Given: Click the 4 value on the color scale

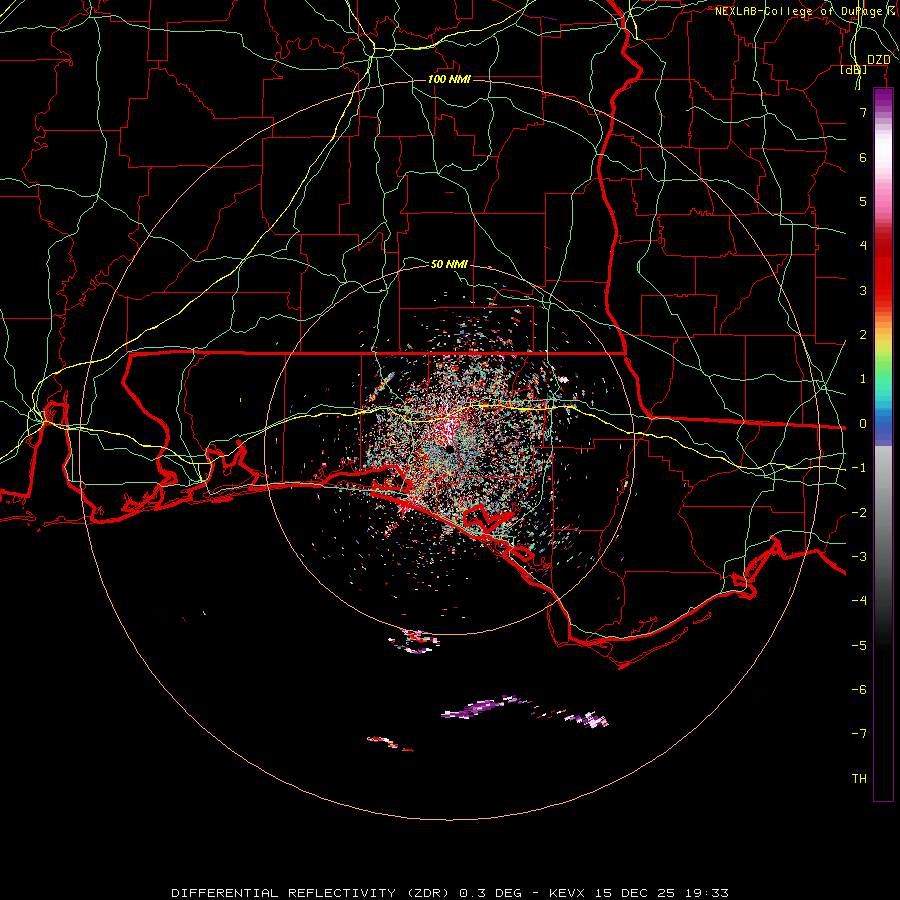Looking at the screenshot, I should (863, 246).
